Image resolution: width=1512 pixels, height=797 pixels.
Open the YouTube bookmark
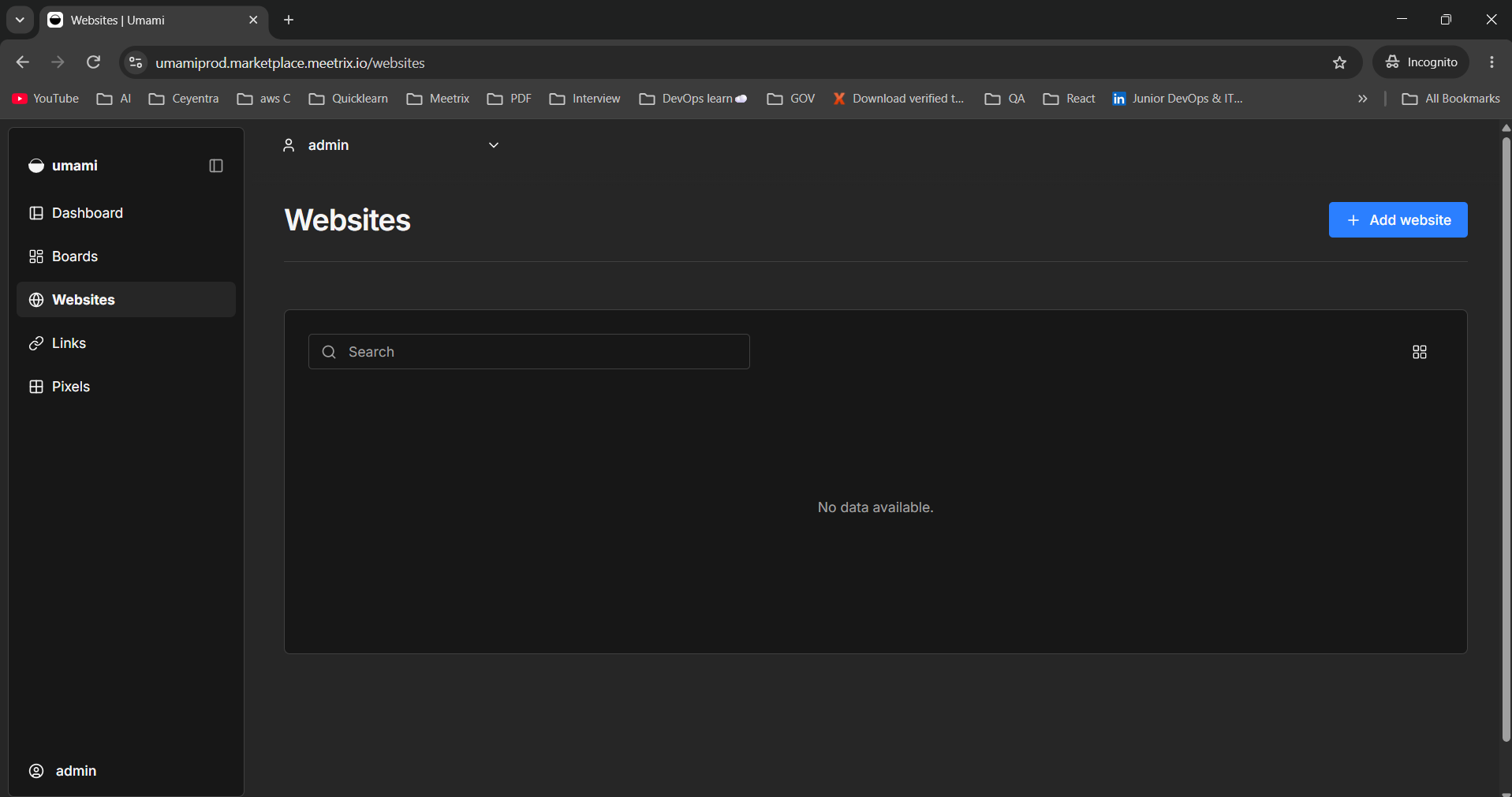click(46, 99)
